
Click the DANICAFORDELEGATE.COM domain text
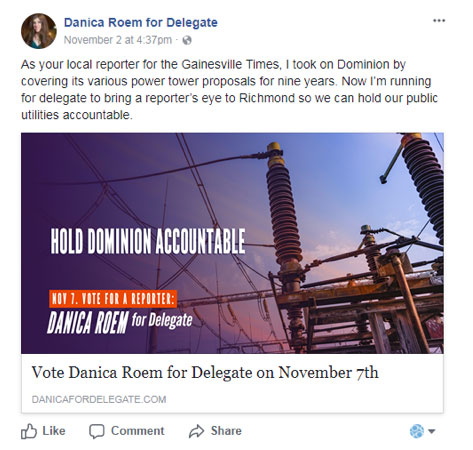point(99,399)
